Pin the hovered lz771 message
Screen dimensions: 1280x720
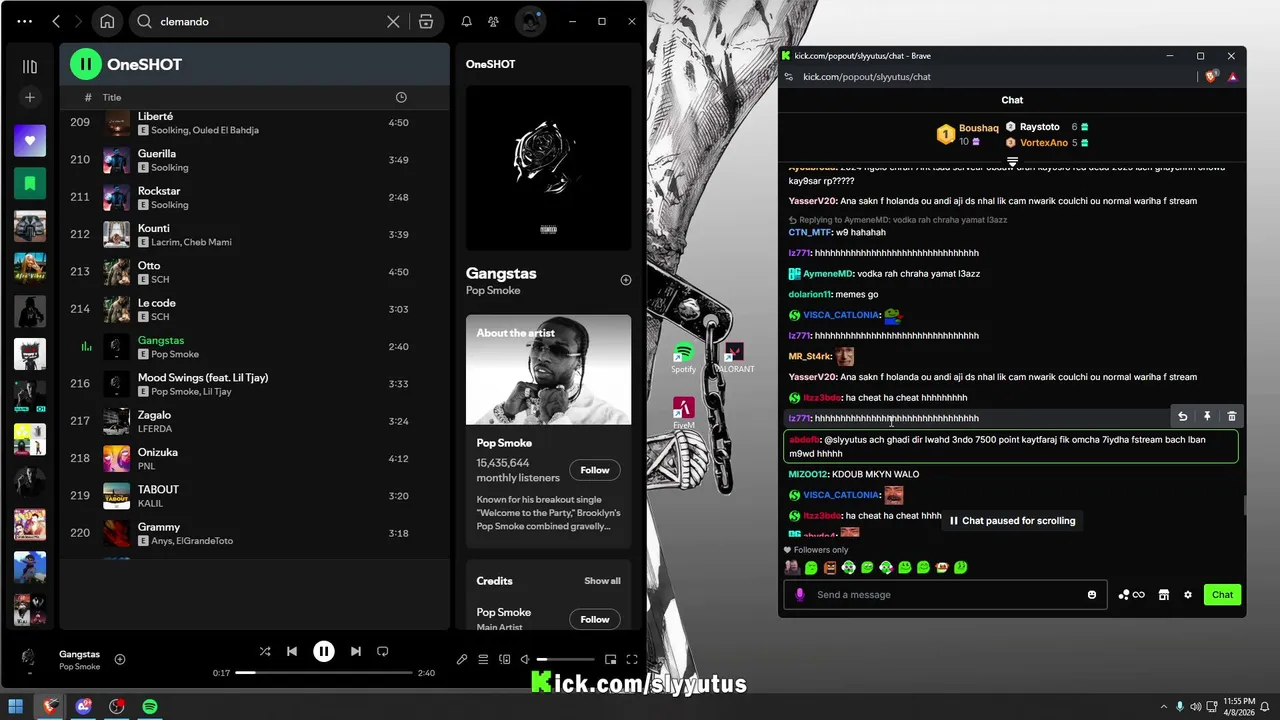point(1207,417)
